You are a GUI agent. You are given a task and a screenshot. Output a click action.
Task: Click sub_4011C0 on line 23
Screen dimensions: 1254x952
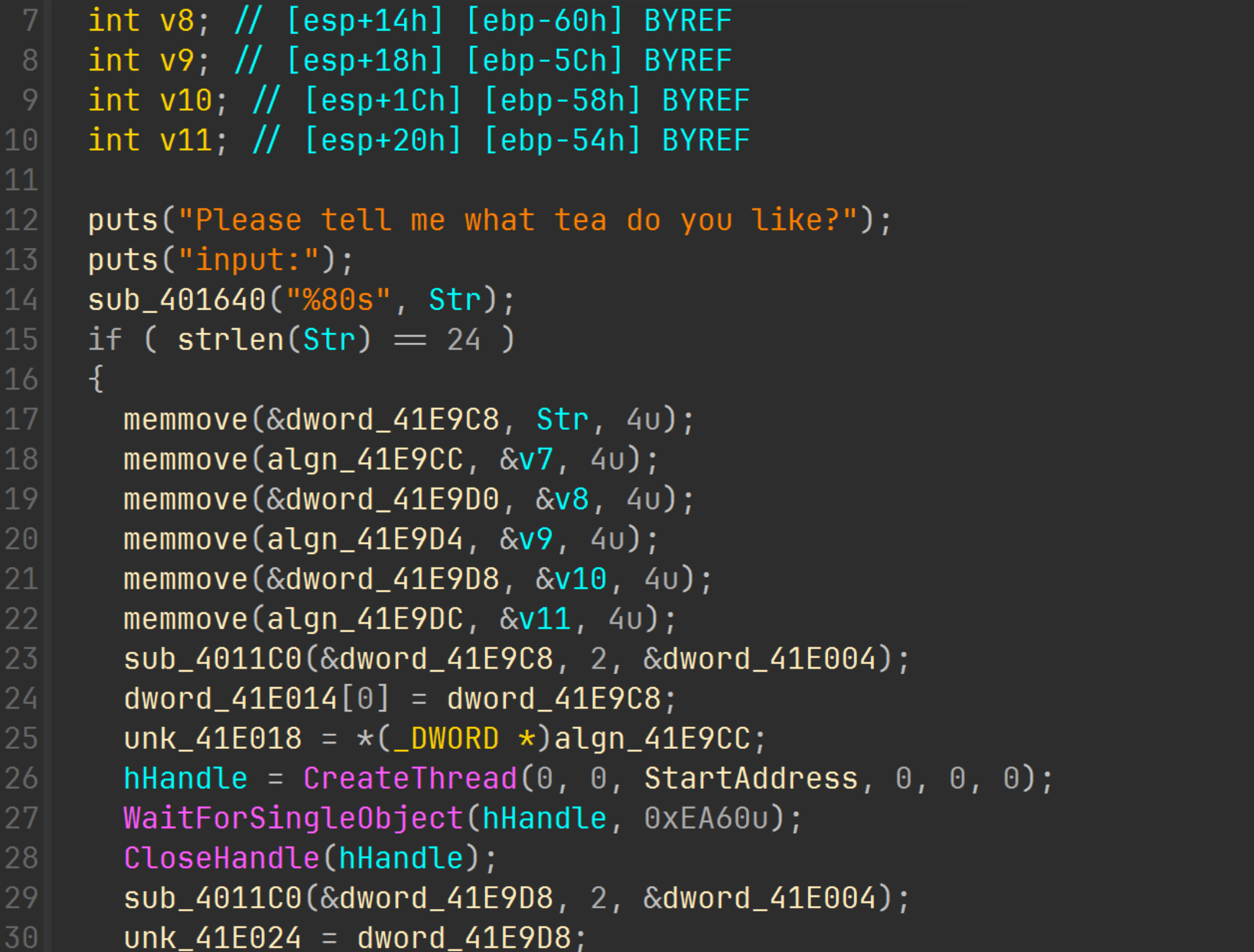(x=213, y=659)
